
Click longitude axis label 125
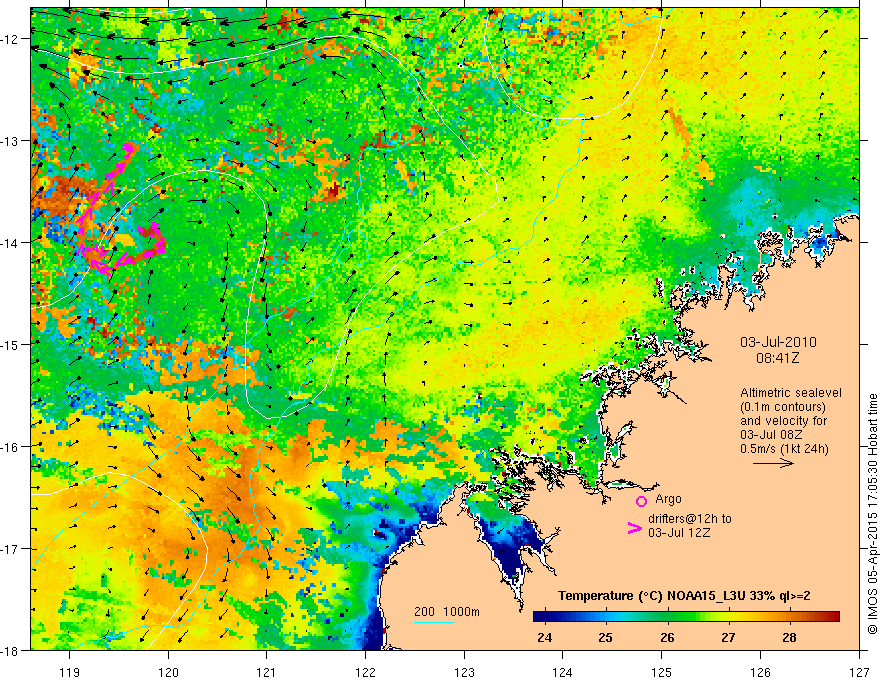pyautogui.click(x=662, y=672)
